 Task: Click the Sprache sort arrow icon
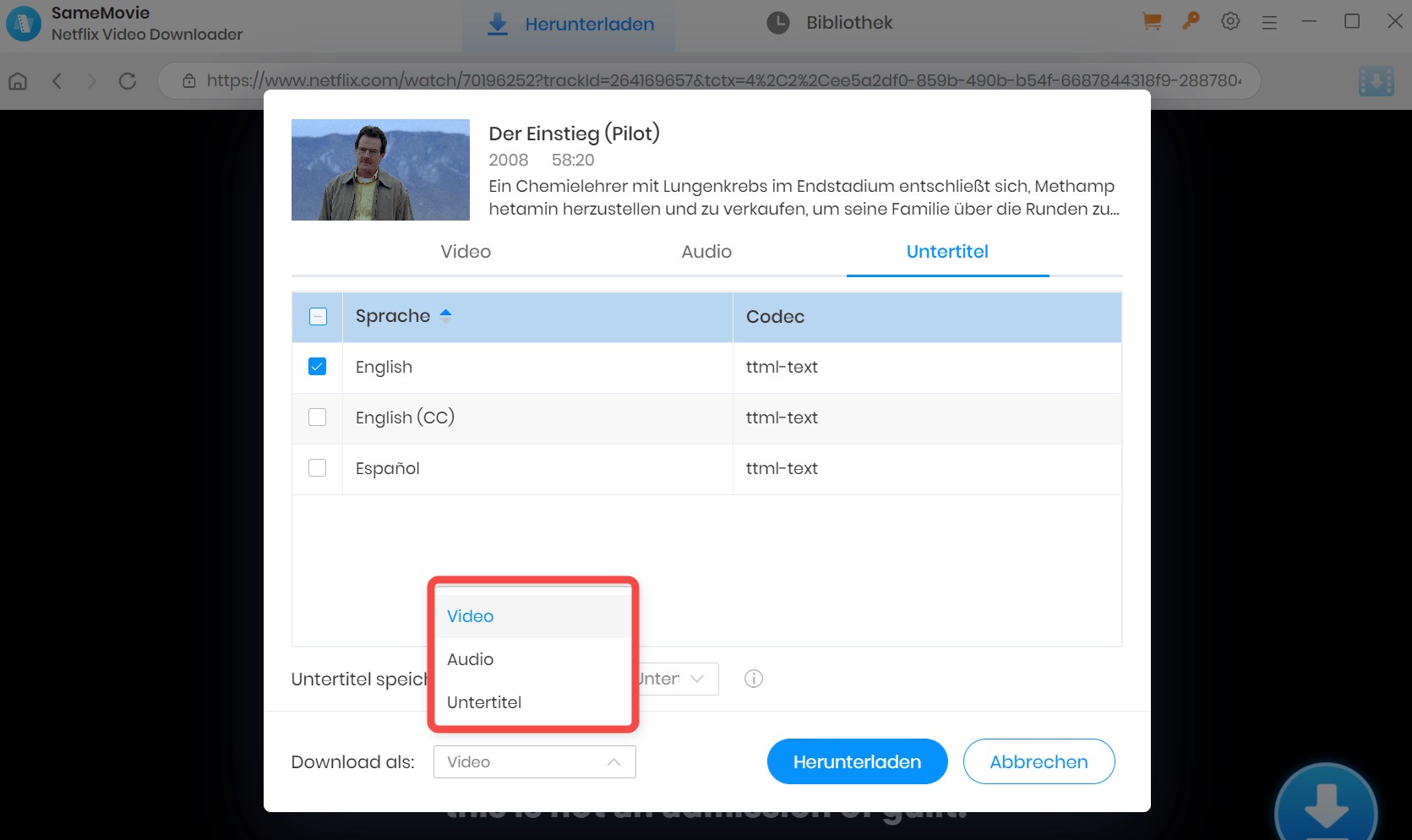click(445, 315)
